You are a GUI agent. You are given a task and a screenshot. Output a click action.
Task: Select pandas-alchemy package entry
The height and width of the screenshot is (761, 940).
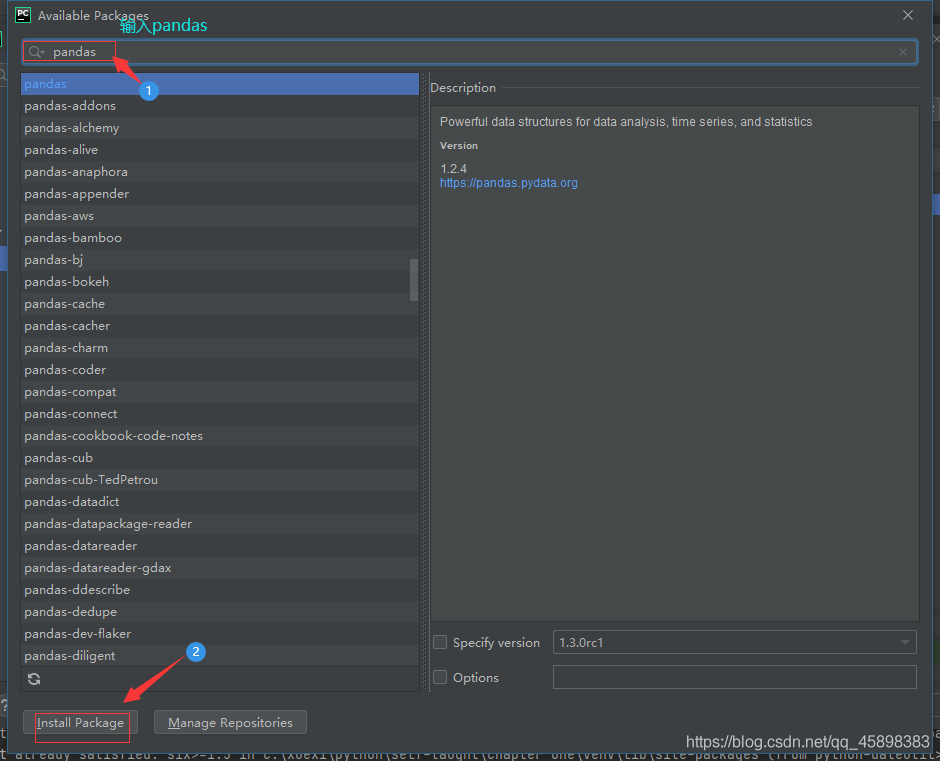(x=72, y=128)
